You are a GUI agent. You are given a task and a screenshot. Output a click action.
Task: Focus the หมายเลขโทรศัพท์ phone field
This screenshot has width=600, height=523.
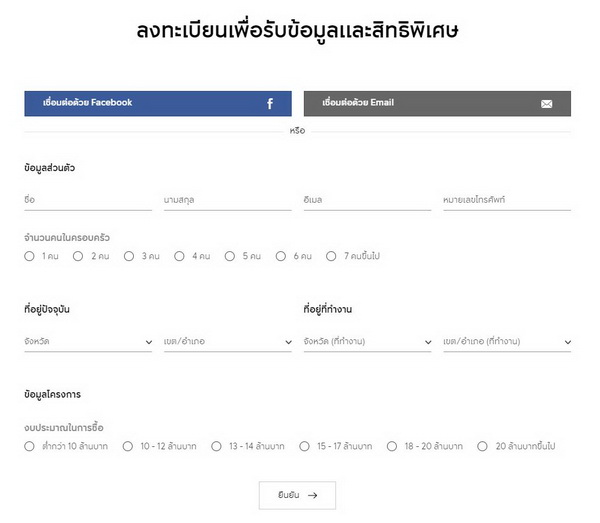(506, 200)
